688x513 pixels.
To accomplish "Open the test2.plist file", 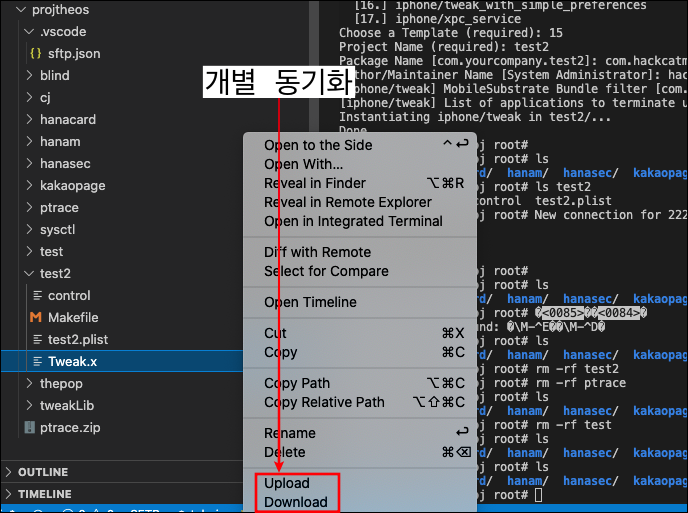I will (78, 339).
